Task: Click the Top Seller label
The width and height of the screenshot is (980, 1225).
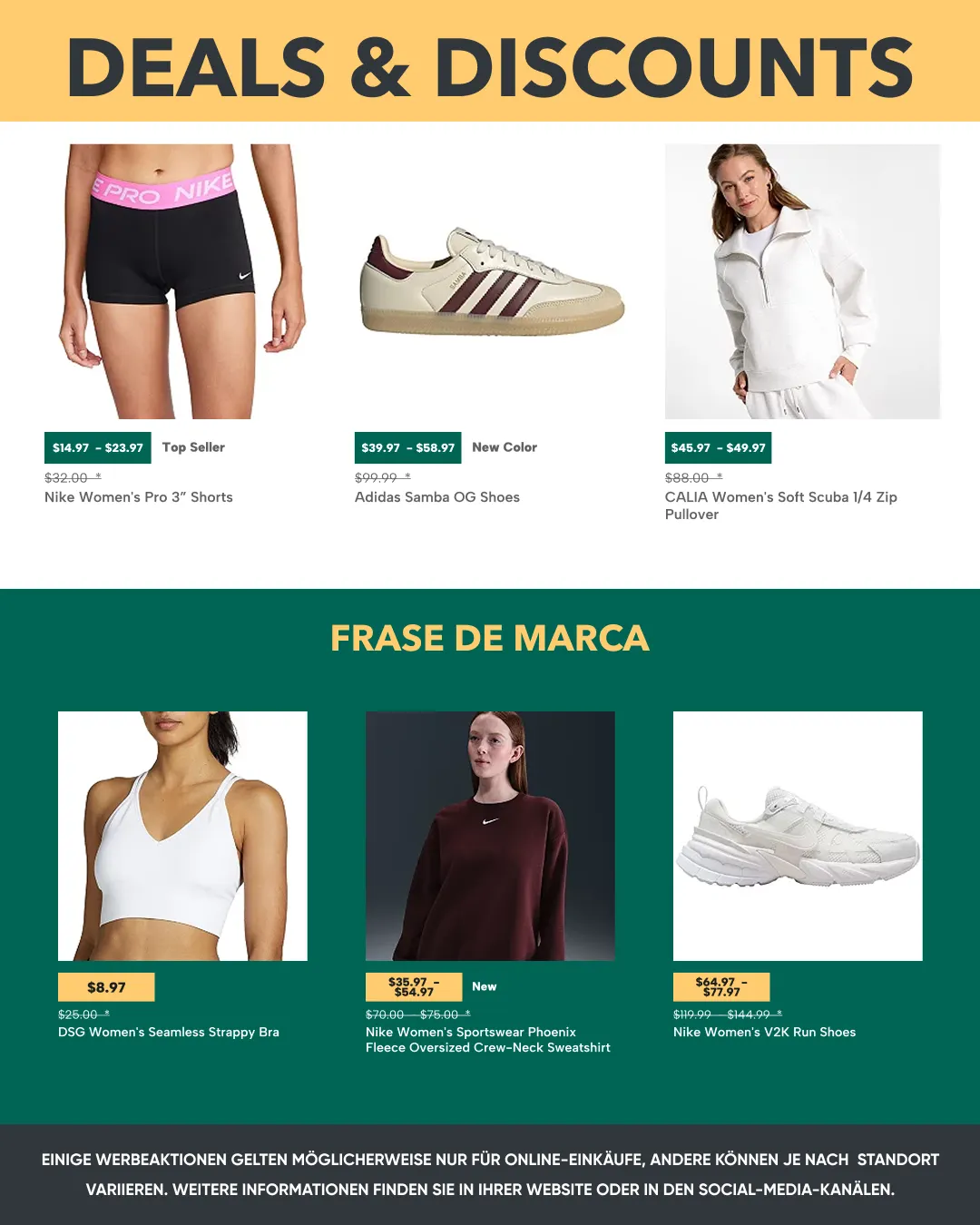Action: click(x=193, y=447)
